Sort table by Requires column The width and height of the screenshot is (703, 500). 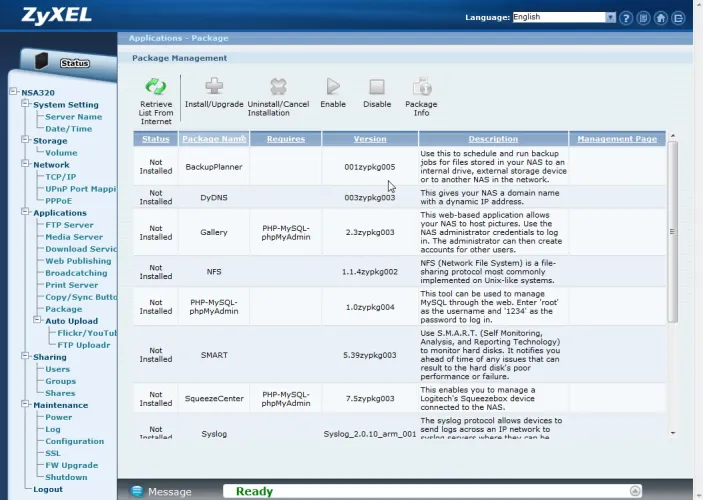286,139
